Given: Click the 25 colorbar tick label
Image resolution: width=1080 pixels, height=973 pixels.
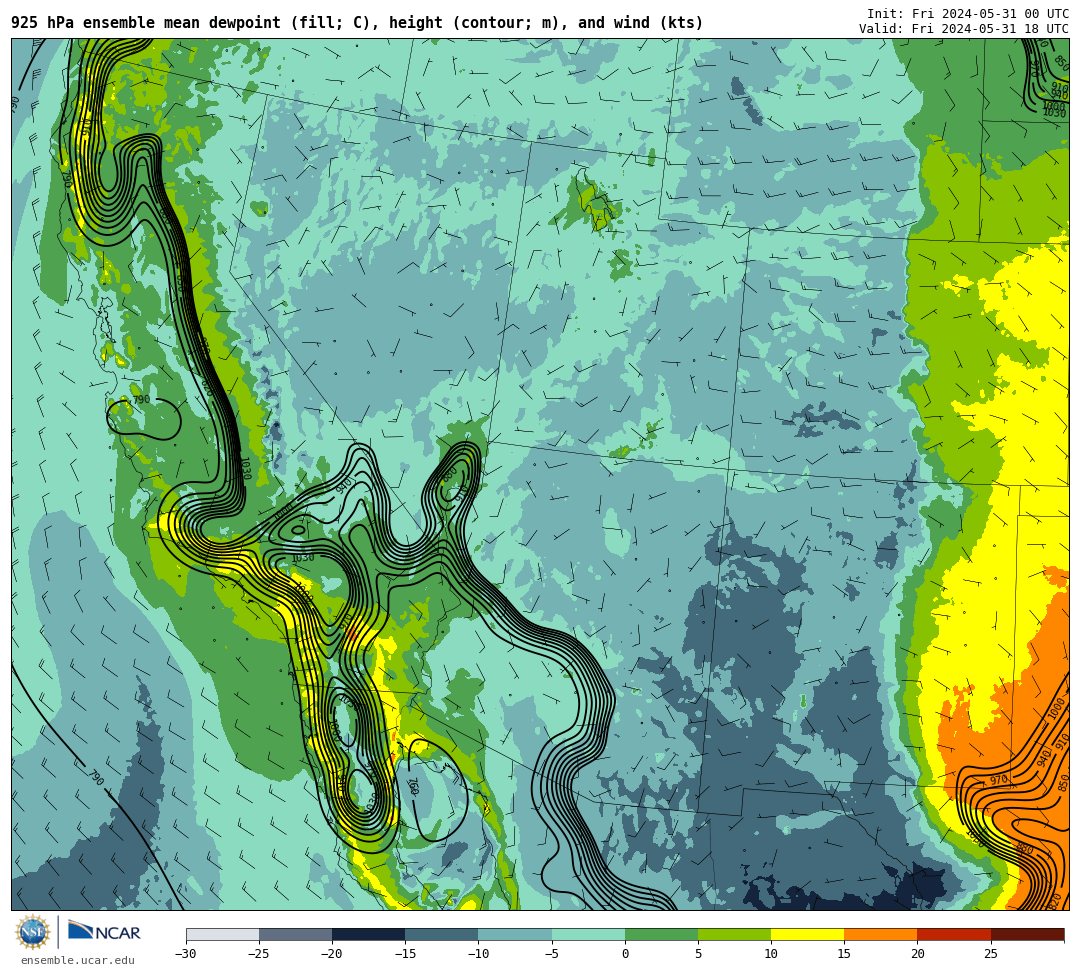Looking at the screenshot, I should coord(991,954).
